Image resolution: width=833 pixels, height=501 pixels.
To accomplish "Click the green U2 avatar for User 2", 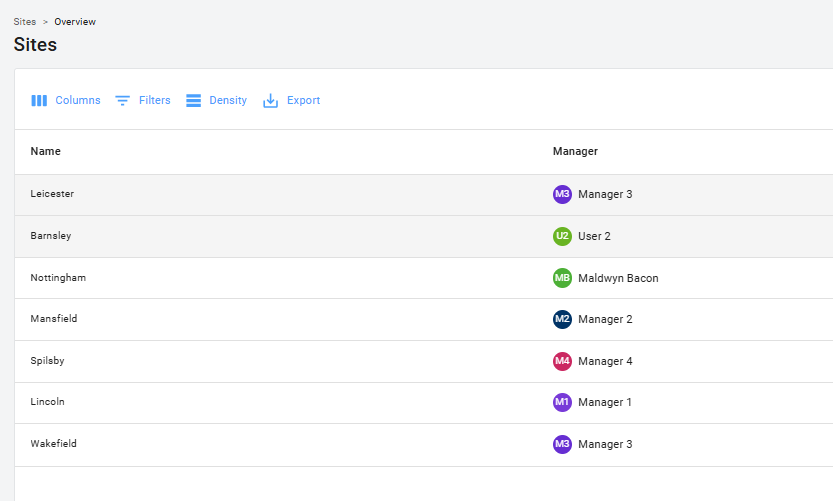I will click(x=562, y=236).
